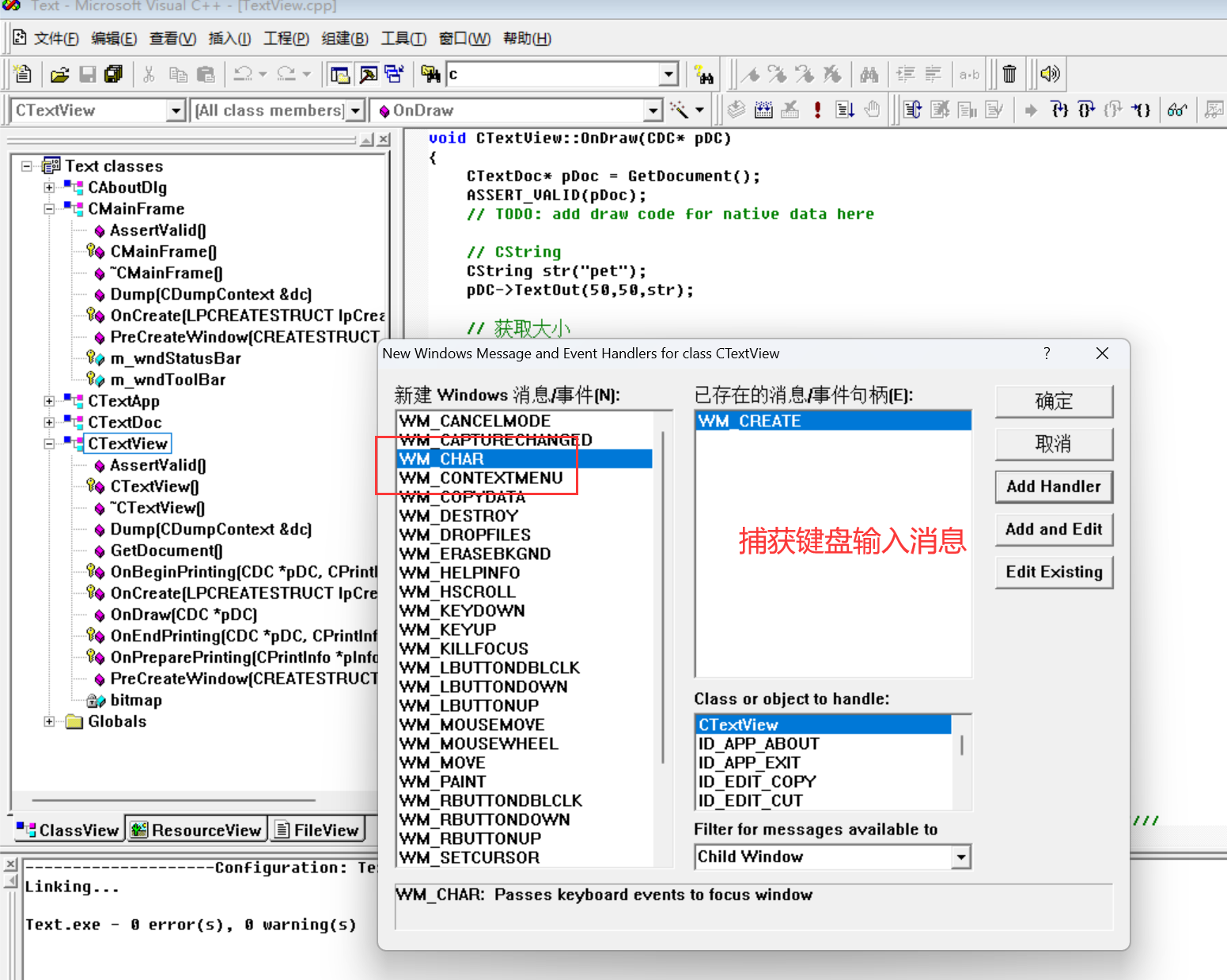The width and height of the screenshot is (1227, 980).
Task: Execute program with red exclamation icon
Action: (817, 110)
